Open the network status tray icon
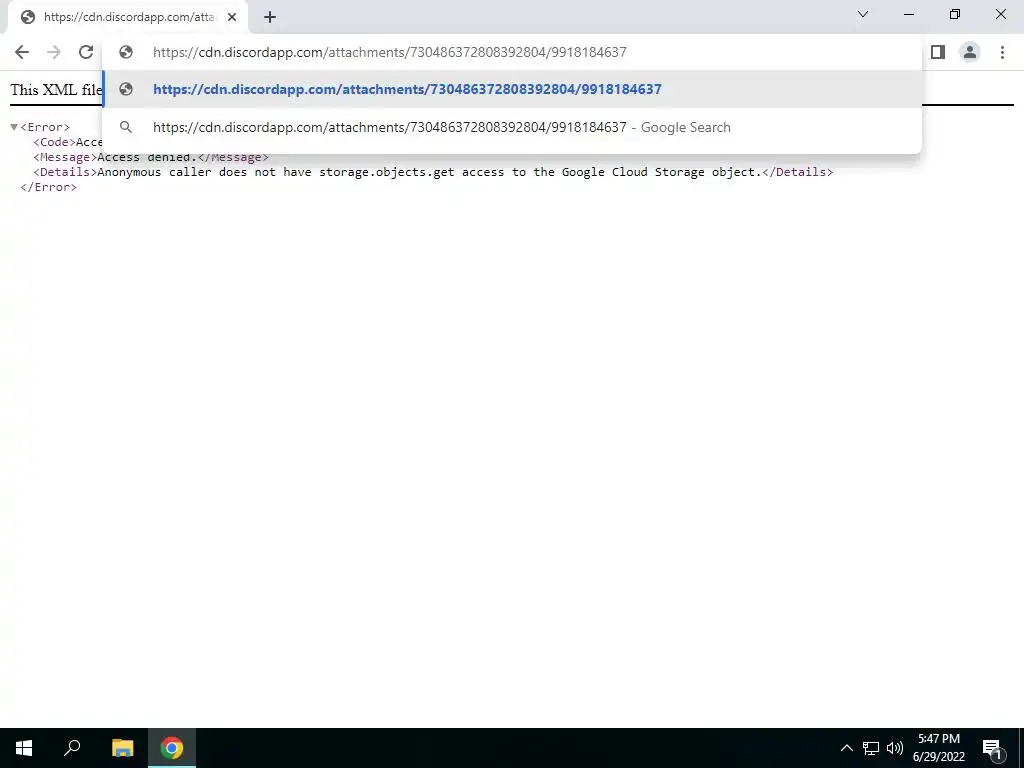Screen dimensions: 1024x768 871,748
